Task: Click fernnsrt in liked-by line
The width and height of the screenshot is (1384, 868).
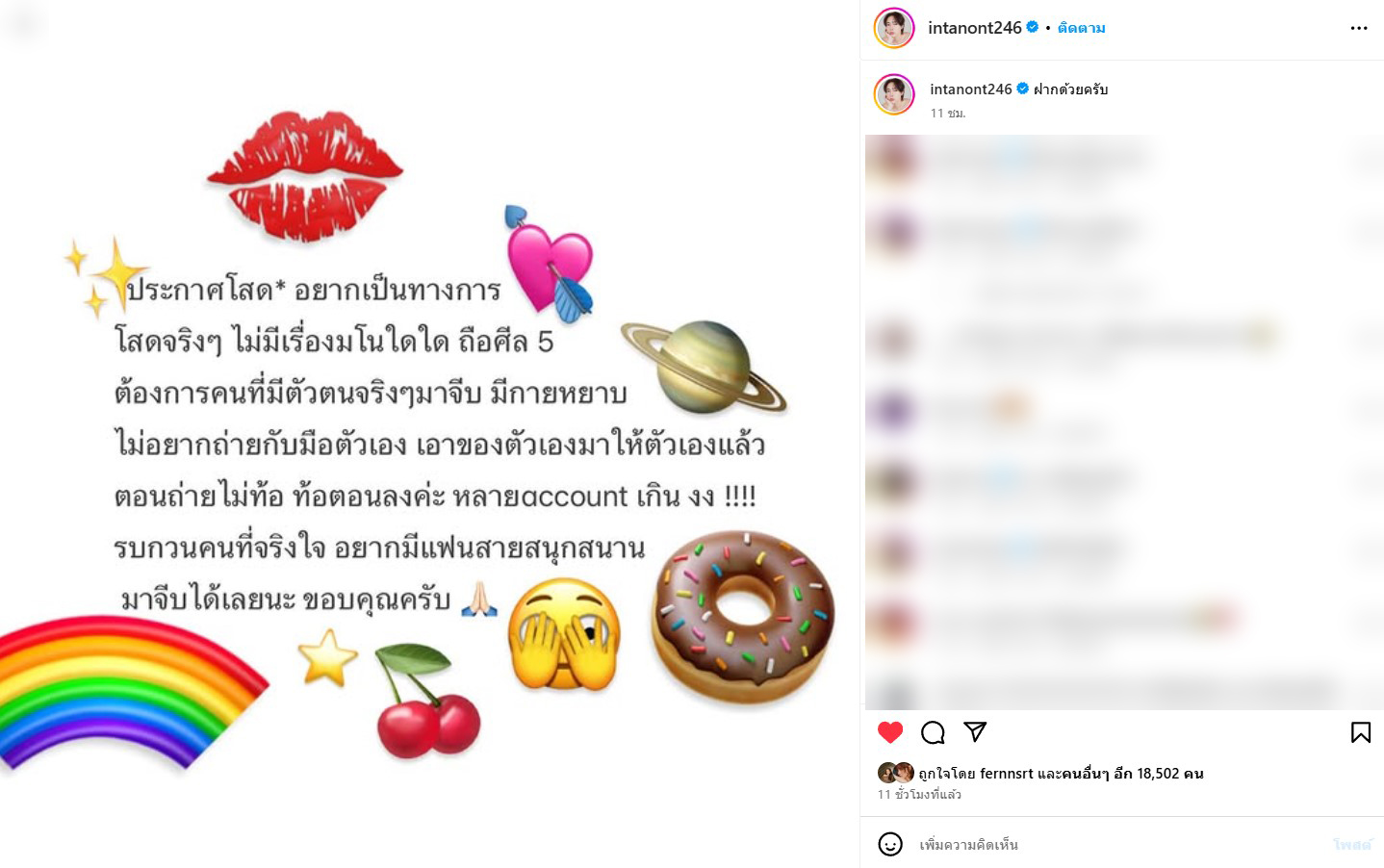Action: (1006, 773)
